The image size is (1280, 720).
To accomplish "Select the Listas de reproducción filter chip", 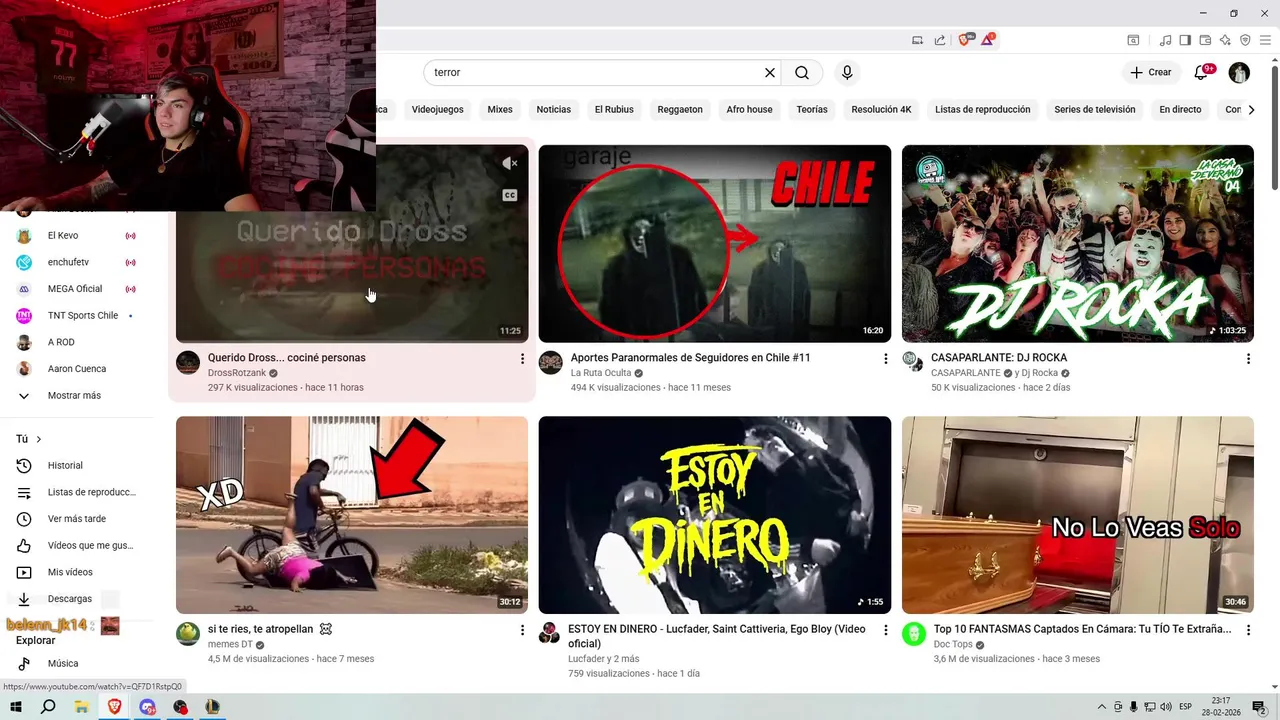I will pos(983,110).
